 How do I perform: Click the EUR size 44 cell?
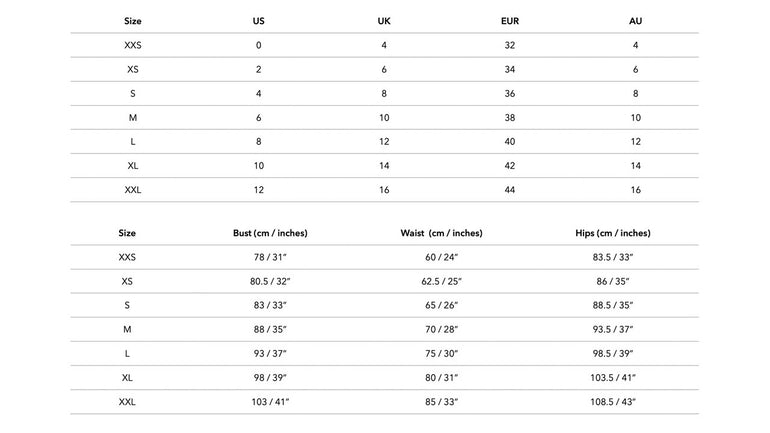[510, 190]
